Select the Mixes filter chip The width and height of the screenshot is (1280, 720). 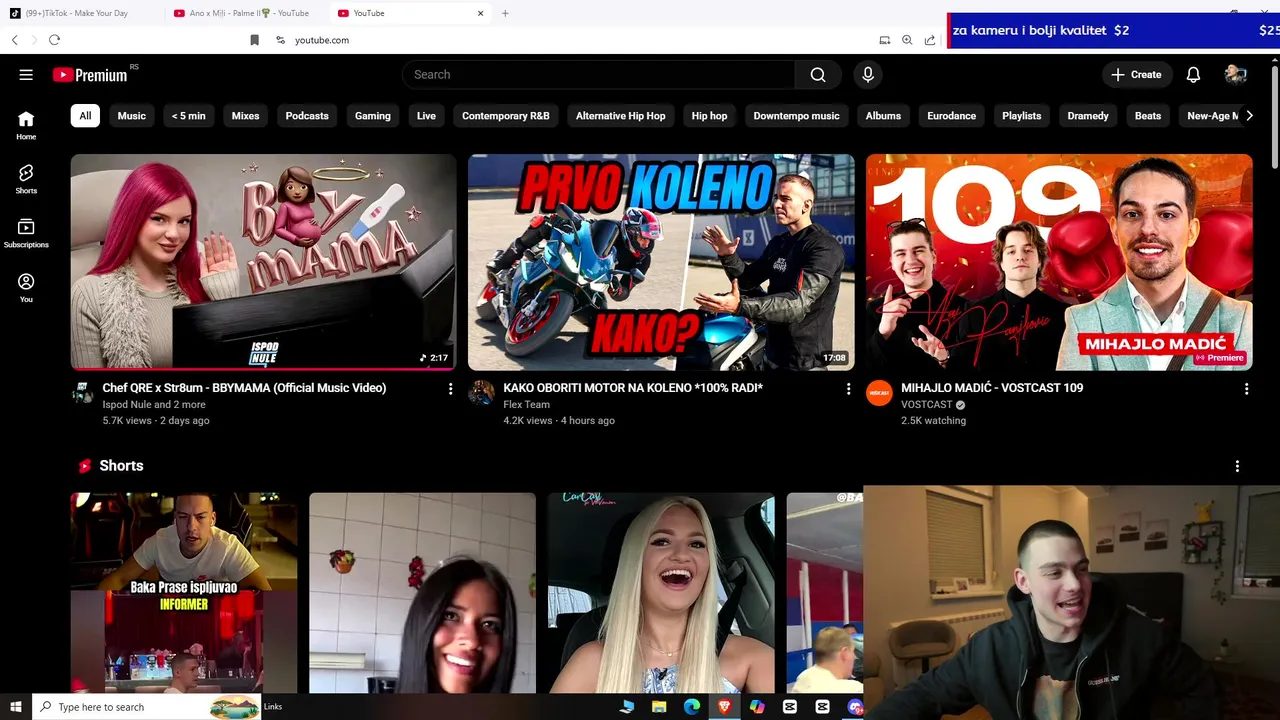[245, 116]
